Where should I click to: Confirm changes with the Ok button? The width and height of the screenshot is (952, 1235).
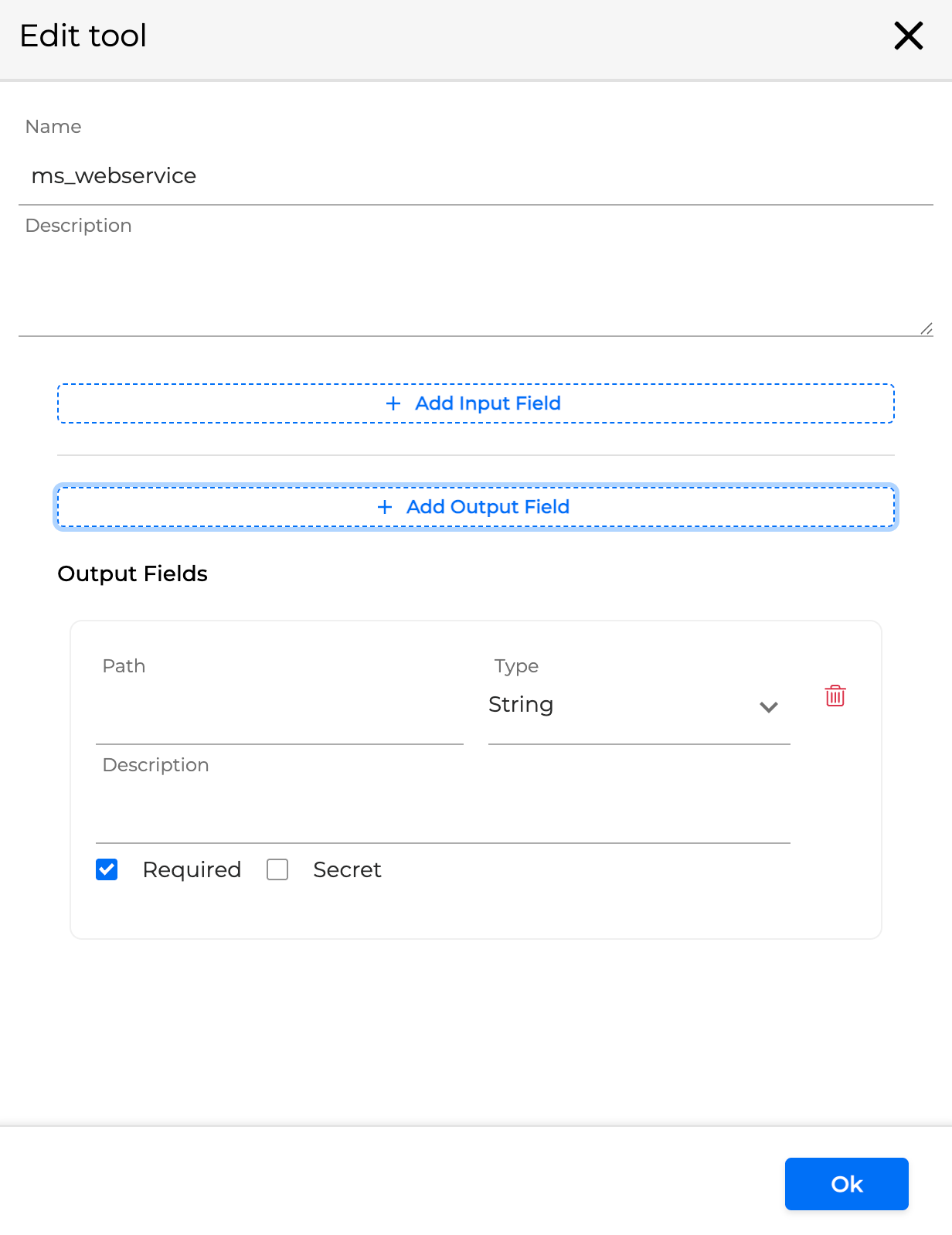pyautogui.click(x=847, y=1184)
